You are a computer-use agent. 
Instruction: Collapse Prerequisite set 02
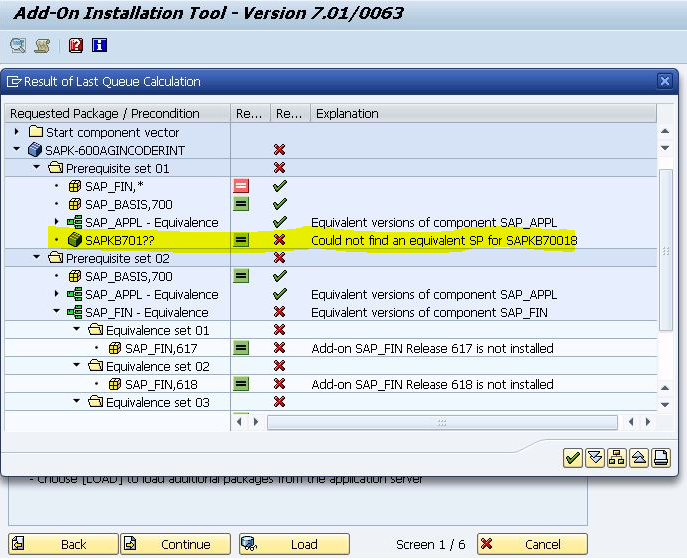(37, 257)
